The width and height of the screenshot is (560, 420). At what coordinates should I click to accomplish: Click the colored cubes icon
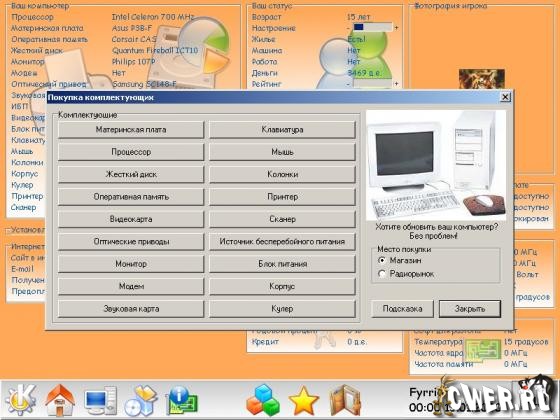[263, 401]
